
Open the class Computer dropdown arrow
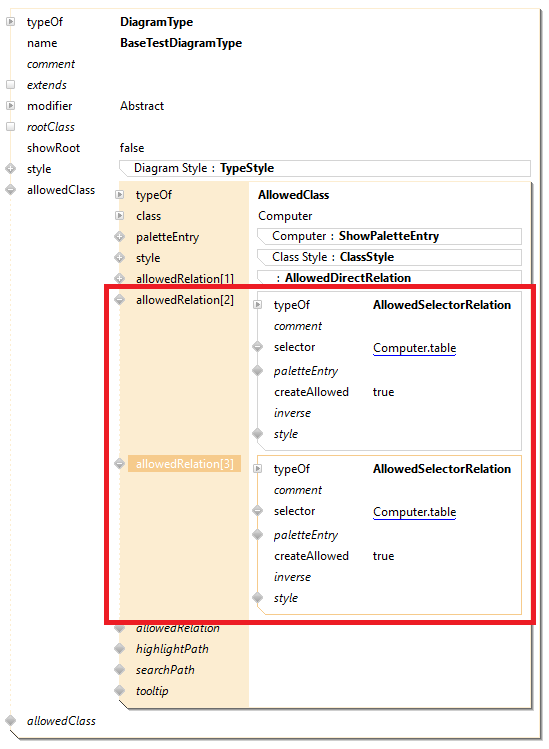tap(119, 215)
